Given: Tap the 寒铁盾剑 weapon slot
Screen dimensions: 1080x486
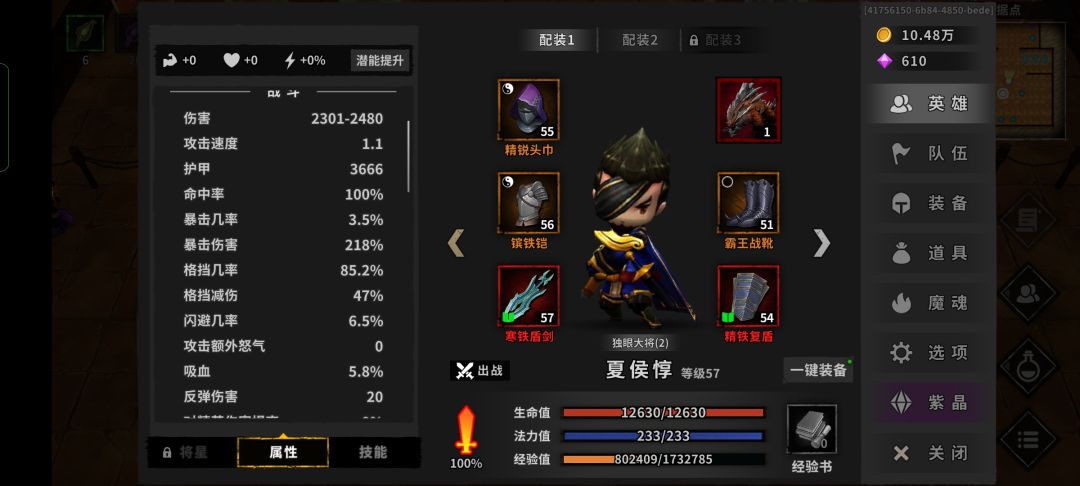Looking at the screenshot, I should pos(528,296).
